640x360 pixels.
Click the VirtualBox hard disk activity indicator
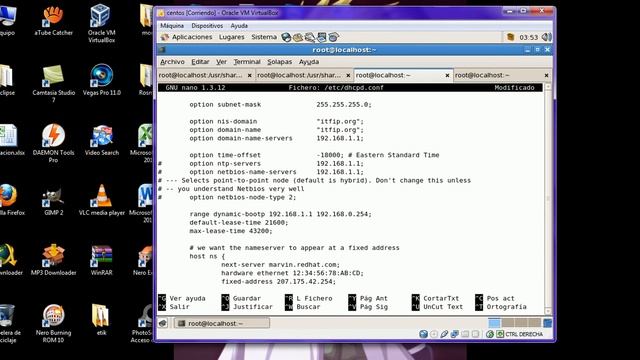[x=423, y=334]
